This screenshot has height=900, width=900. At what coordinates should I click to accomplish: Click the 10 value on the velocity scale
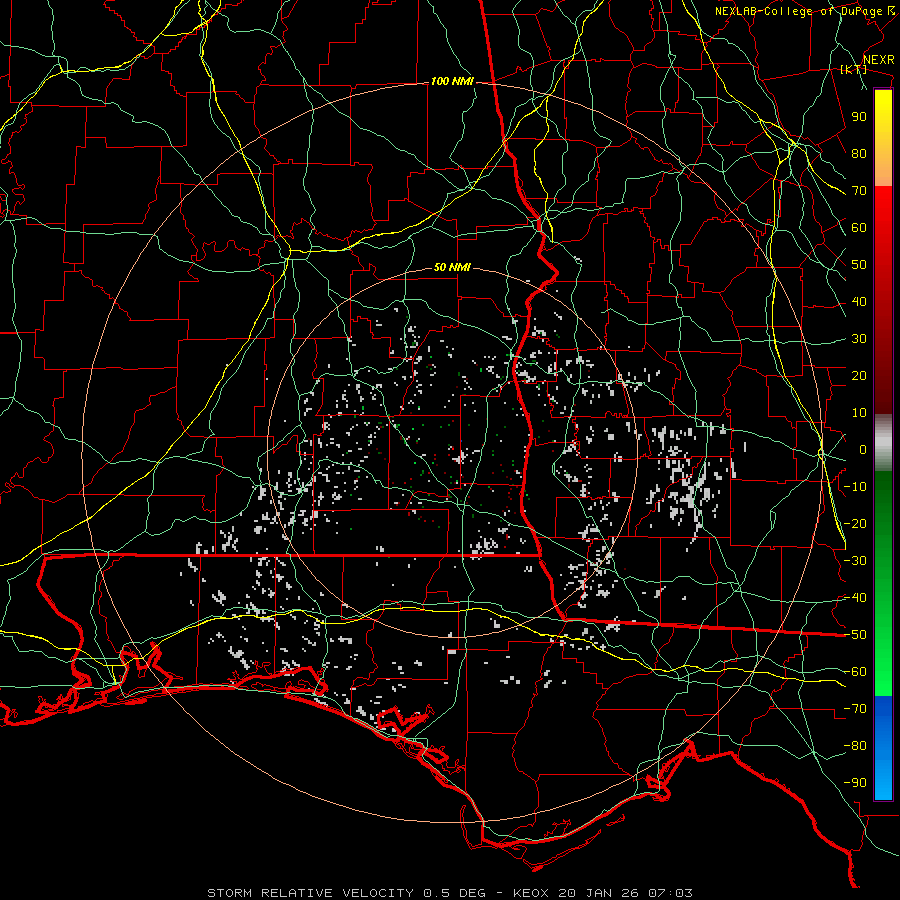(859, 413)
